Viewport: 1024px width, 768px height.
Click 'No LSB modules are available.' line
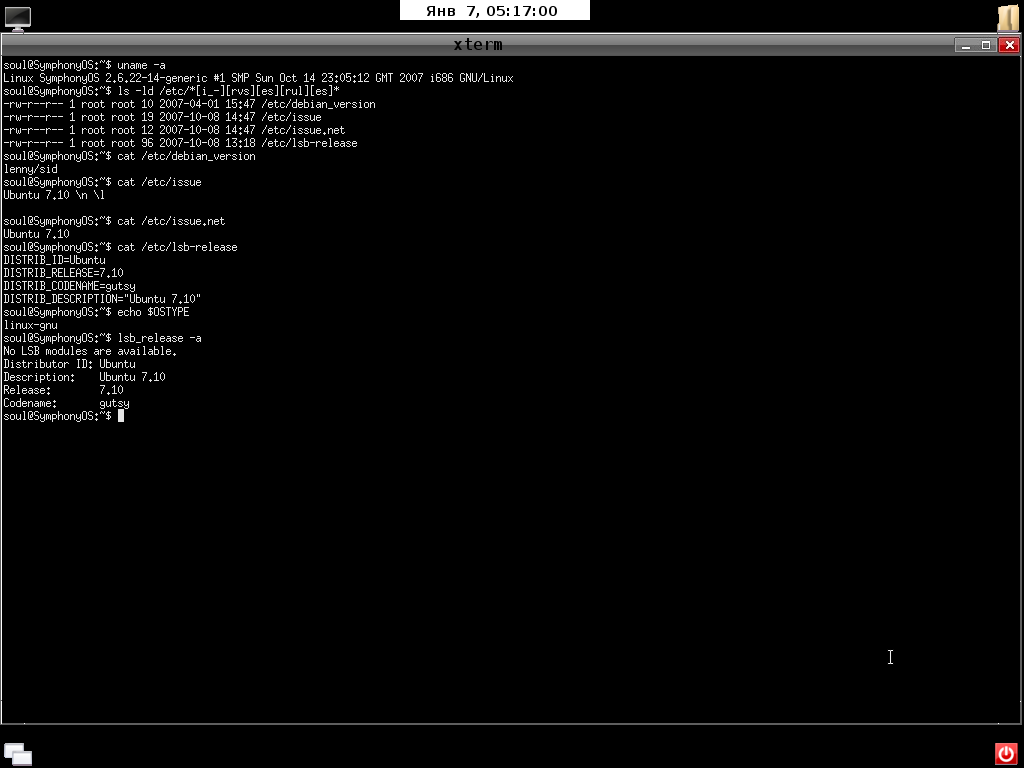click(x=90, y=351)
